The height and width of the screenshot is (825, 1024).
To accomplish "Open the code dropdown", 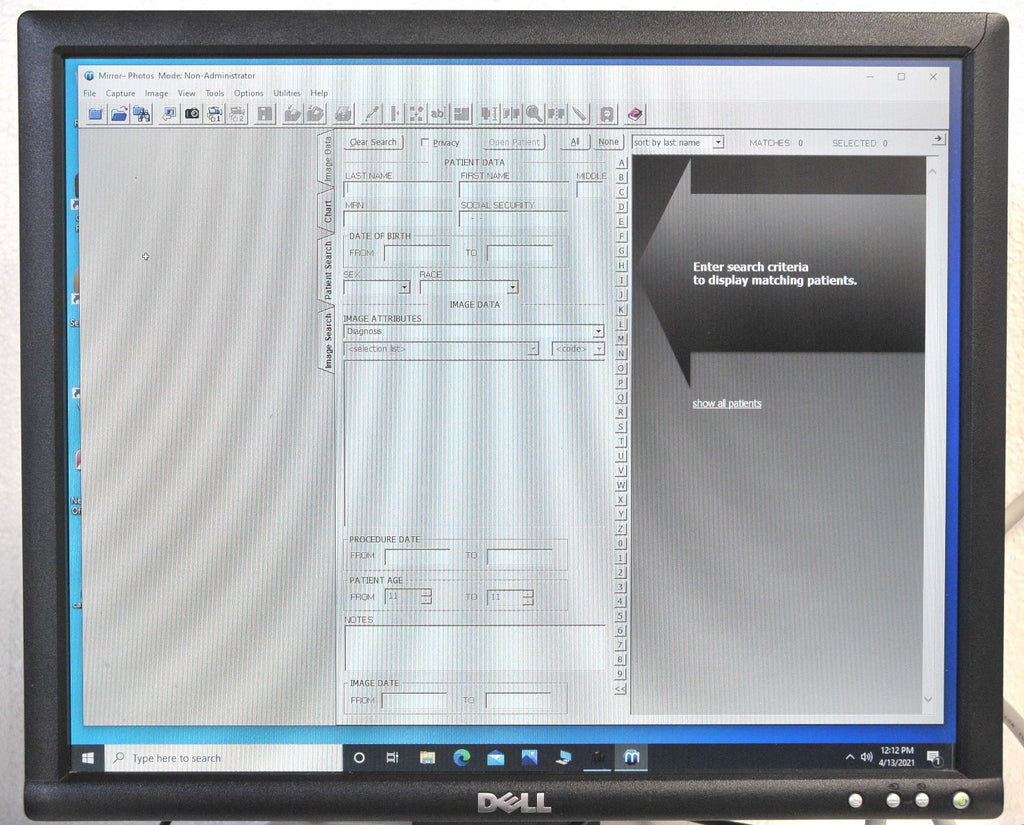I will (x=598, y=349).
